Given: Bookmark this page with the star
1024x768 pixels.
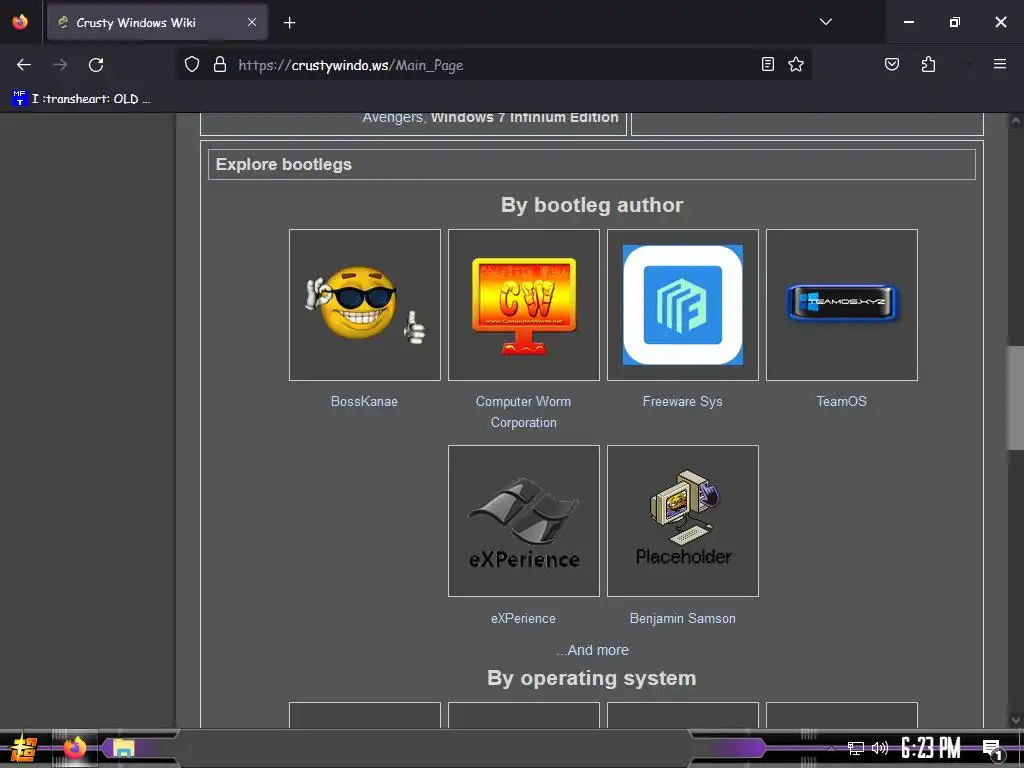Looking at the screenshot, I should click(795, 65).
